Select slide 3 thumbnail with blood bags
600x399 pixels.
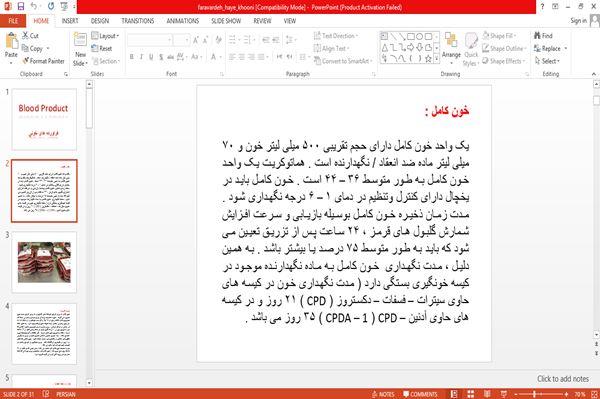coord(44,262)
